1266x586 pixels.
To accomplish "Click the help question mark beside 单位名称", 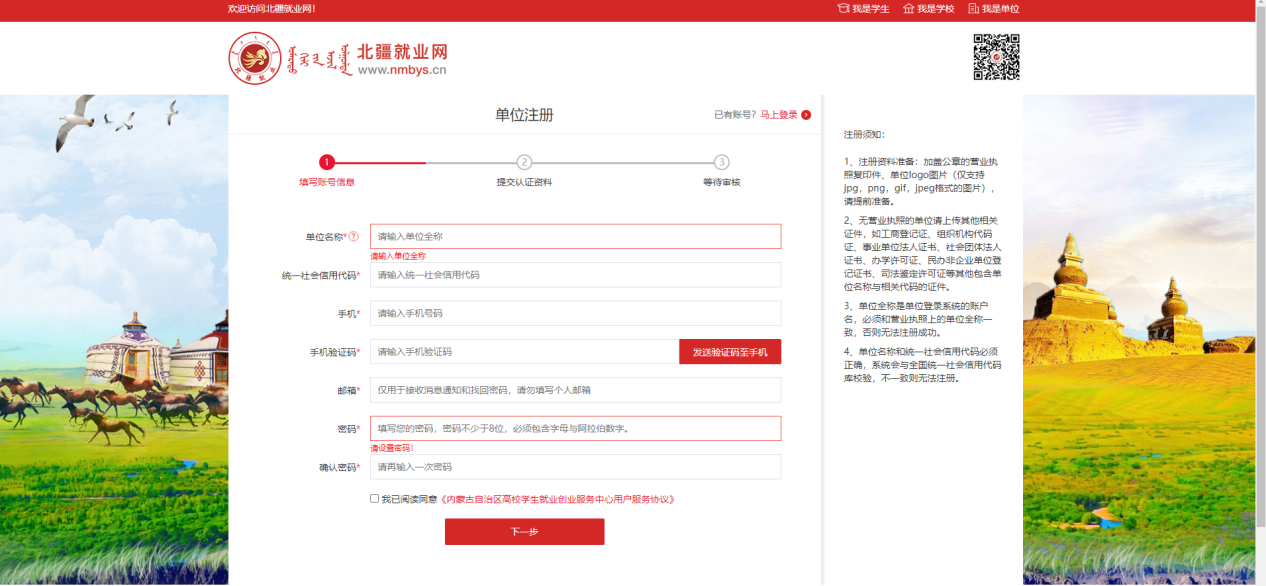I will pyautogui.click(x=353, y=237).
